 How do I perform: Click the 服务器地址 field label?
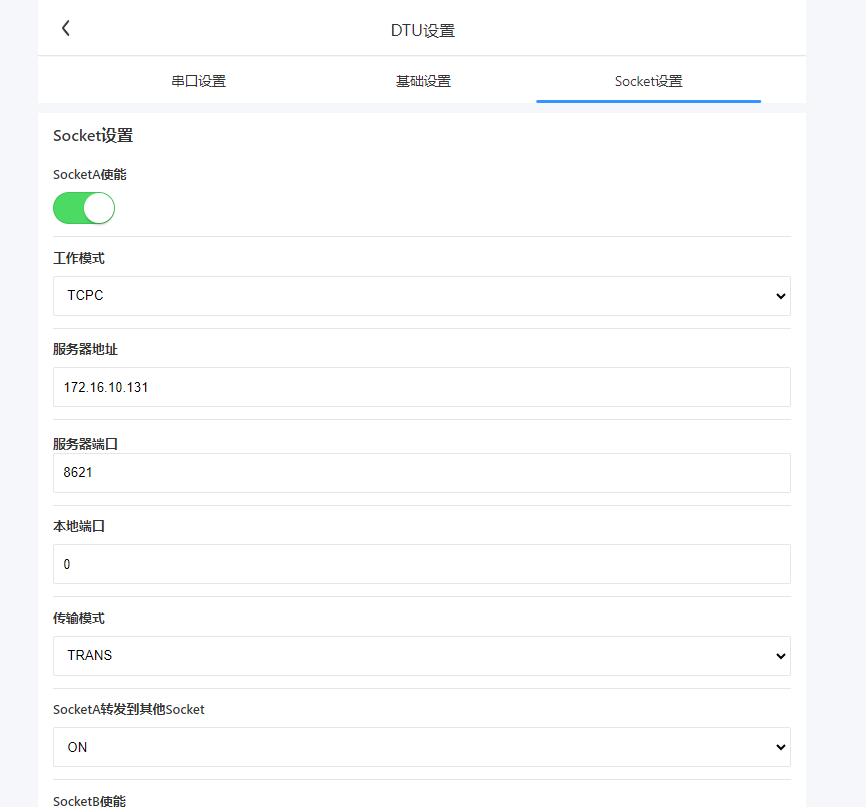tap(85, 349)
